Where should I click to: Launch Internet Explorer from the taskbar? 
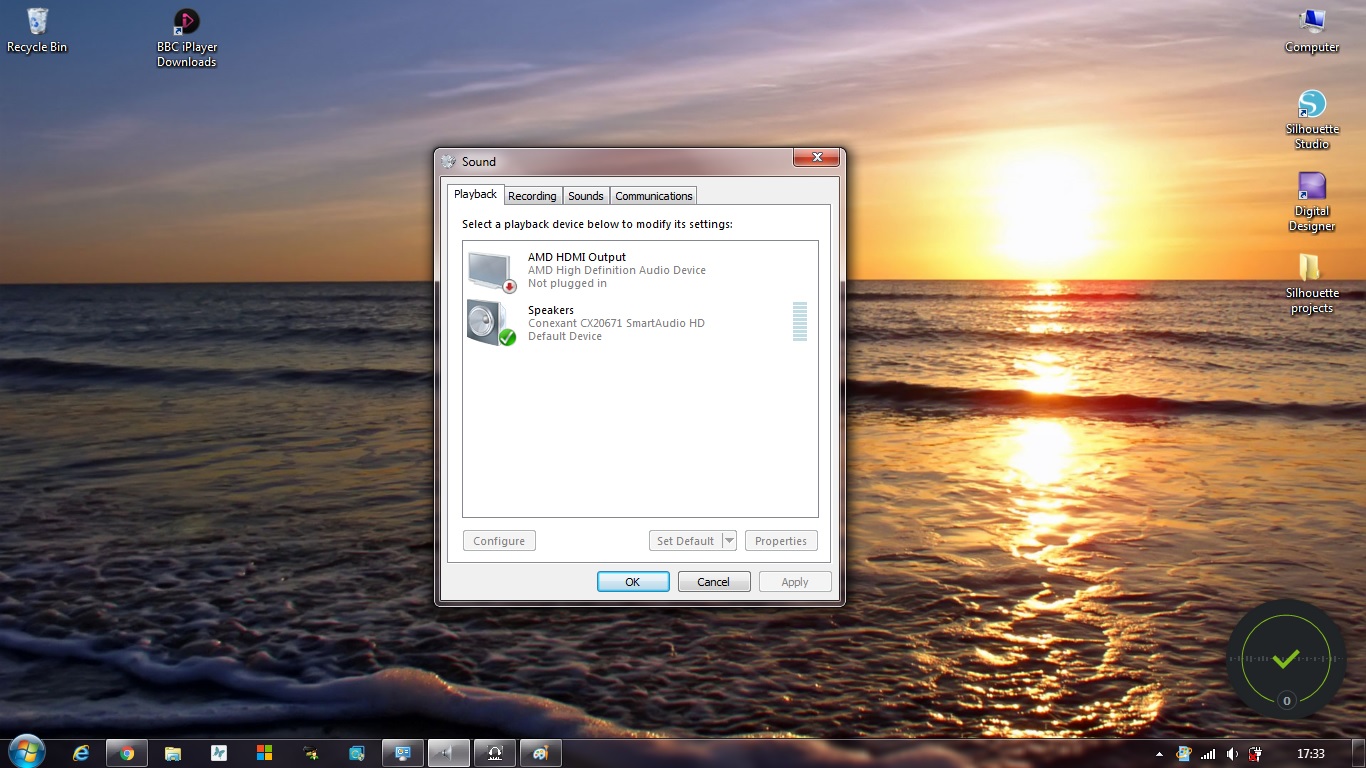81,753
